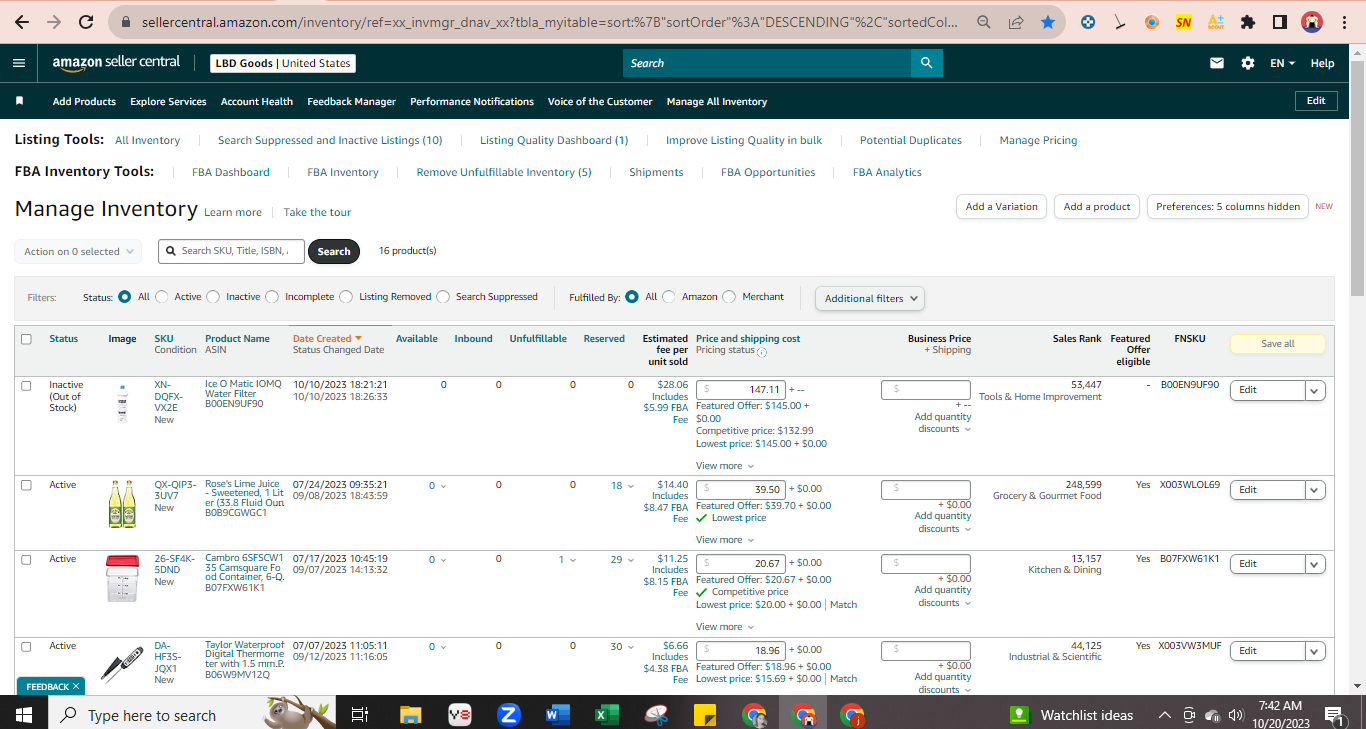Open the messages mail icon

[1217, 63]
